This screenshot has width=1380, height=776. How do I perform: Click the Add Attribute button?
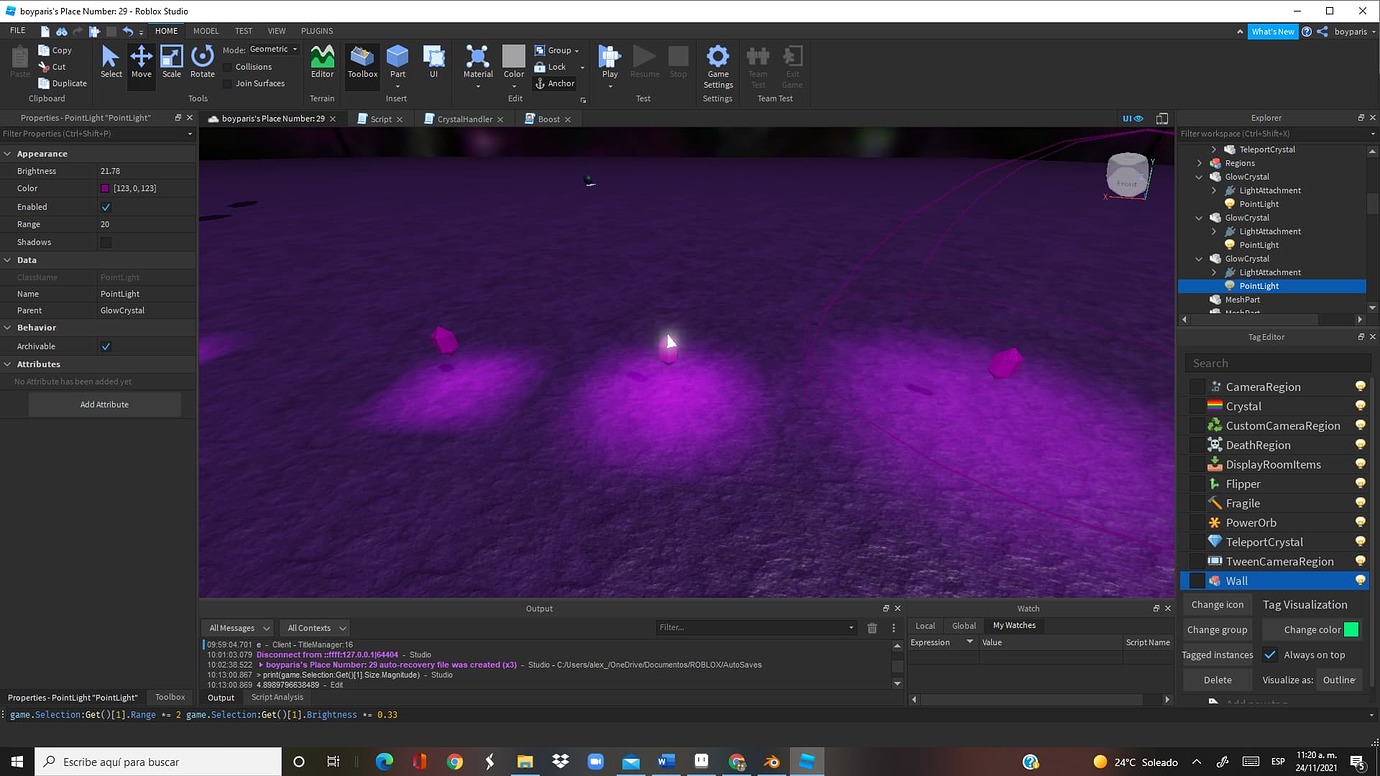104,404
